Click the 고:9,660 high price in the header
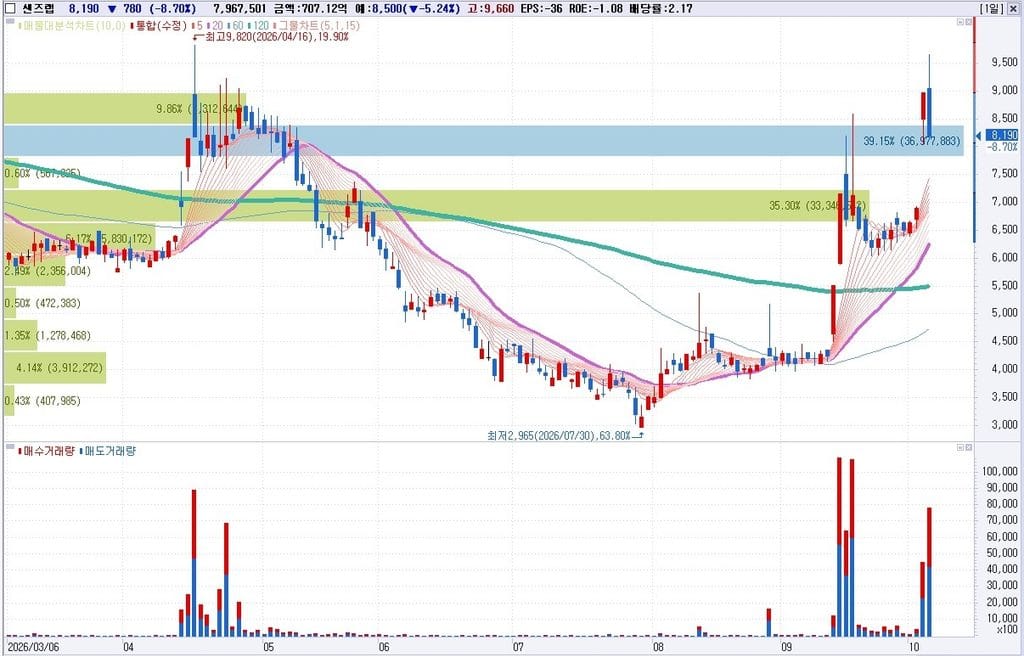The image size is (1024, 656). (x=490, y=9)
